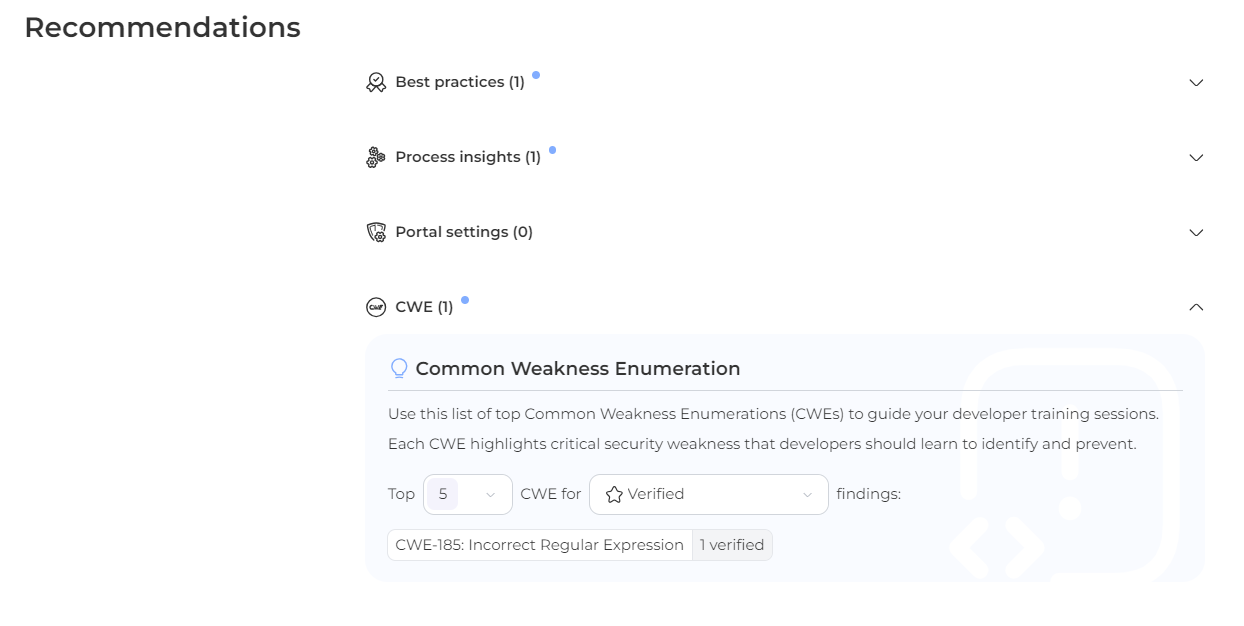Click the Process insights (1) heading
The width and height of the screenshot is (1244, 626).
(468, 158)
